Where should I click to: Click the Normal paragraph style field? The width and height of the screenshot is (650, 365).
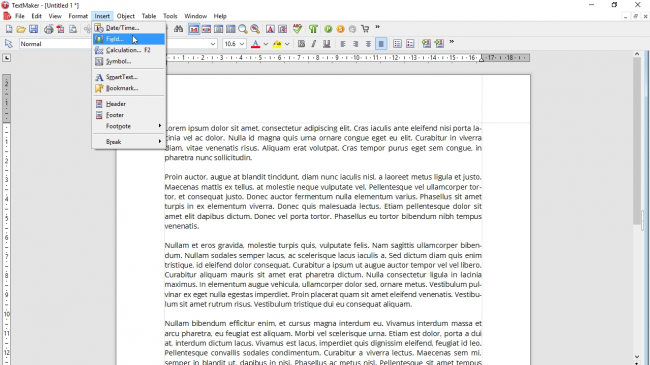54,44
